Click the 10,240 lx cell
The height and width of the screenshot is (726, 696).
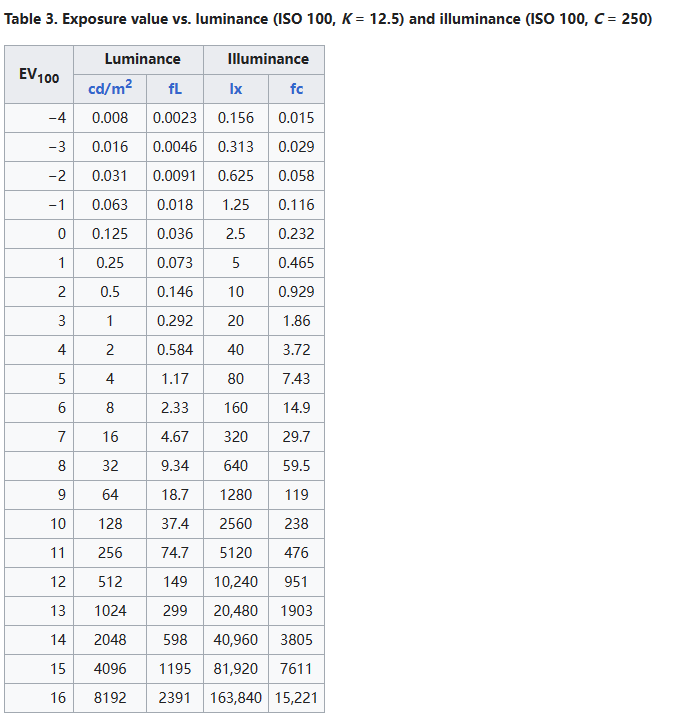click(236, 582)
